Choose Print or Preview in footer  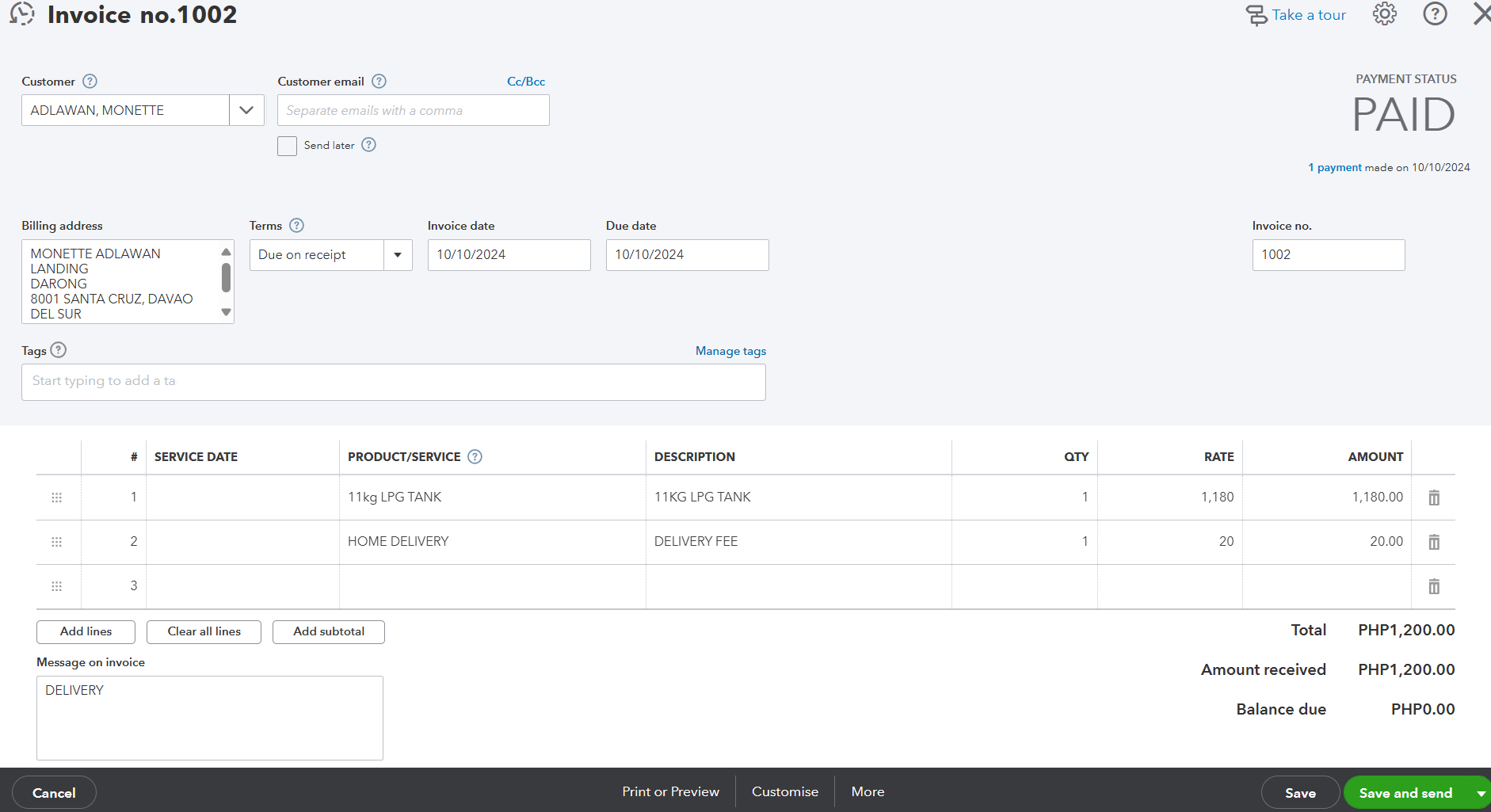(671, 792)
